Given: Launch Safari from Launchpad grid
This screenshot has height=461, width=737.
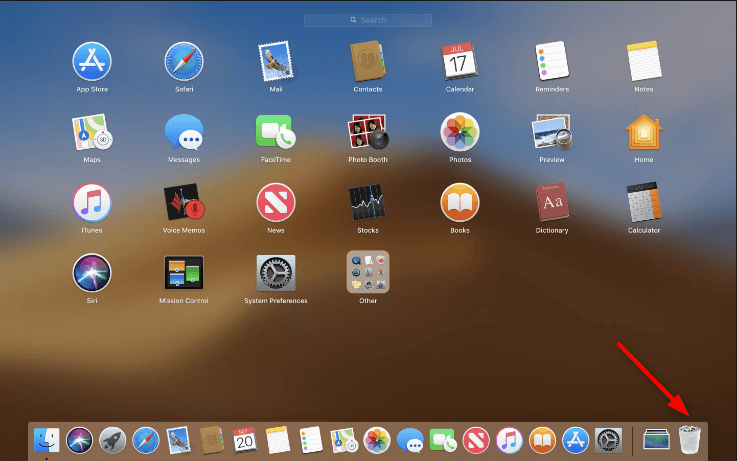Looking at the screenshot, I should [x=184, y=62].
